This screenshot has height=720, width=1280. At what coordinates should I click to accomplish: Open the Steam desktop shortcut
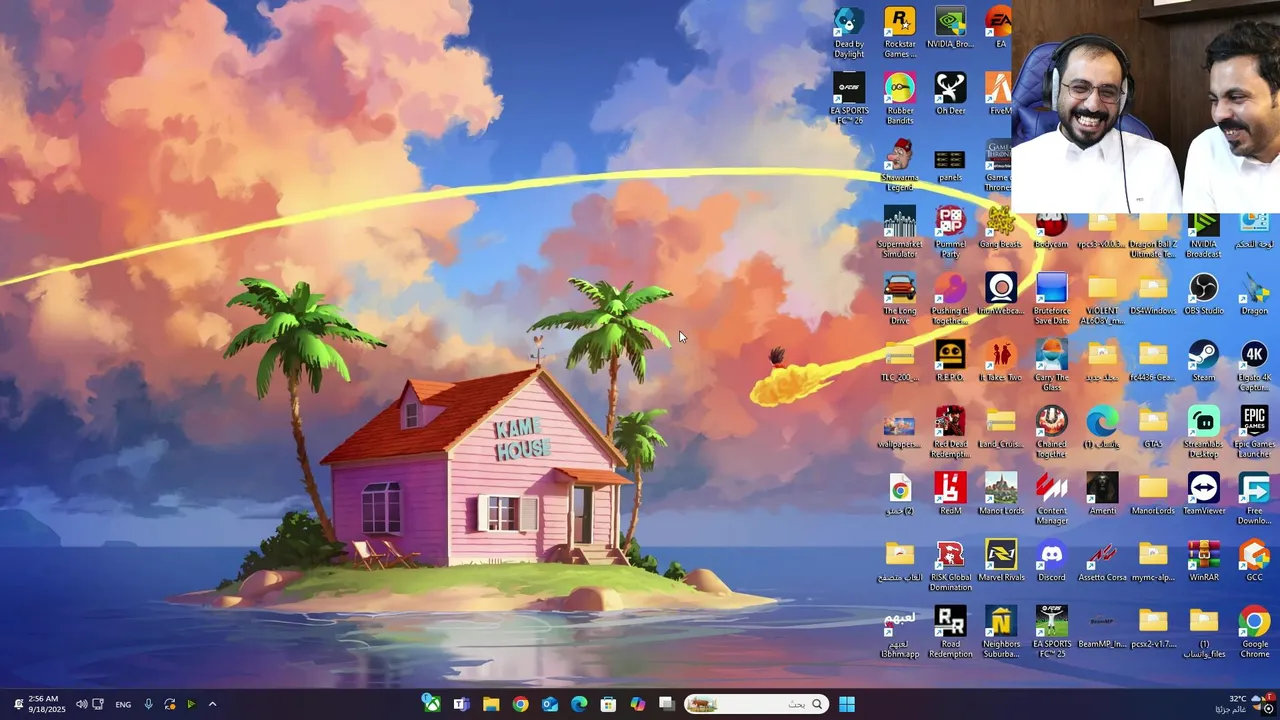pyautogui.click(x=1203, y=361)
